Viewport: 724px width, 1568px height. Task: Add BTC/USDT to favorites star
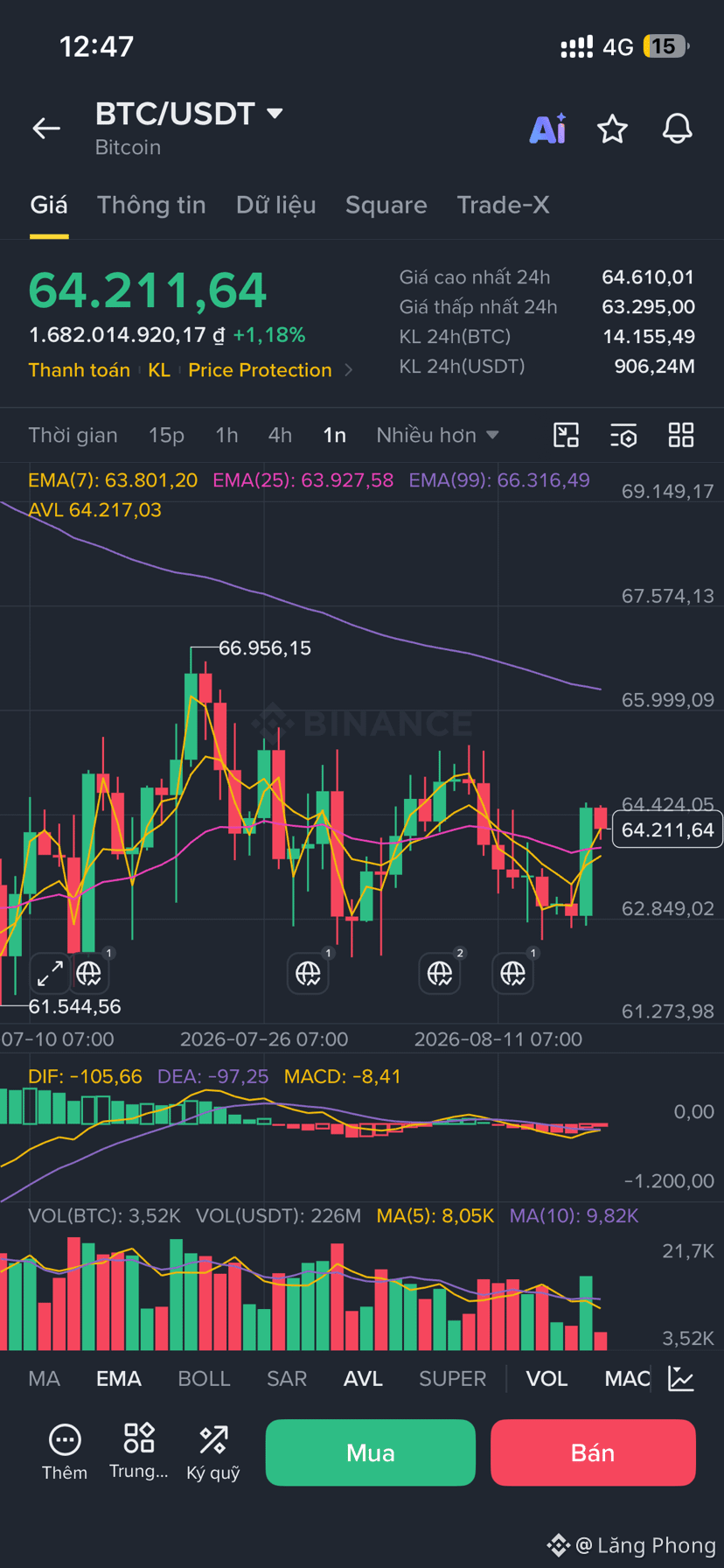tap(612, 129)
